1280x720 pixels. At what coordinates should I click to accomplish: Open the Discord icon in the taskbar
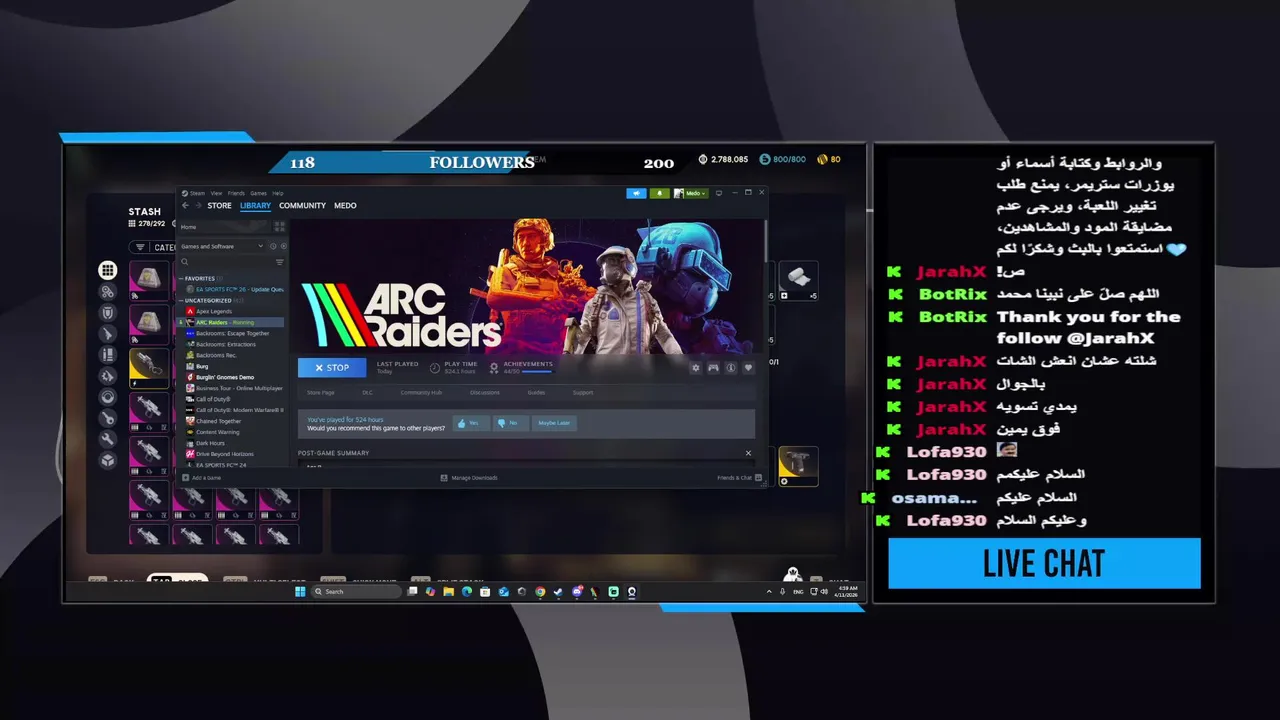(577, 592)
